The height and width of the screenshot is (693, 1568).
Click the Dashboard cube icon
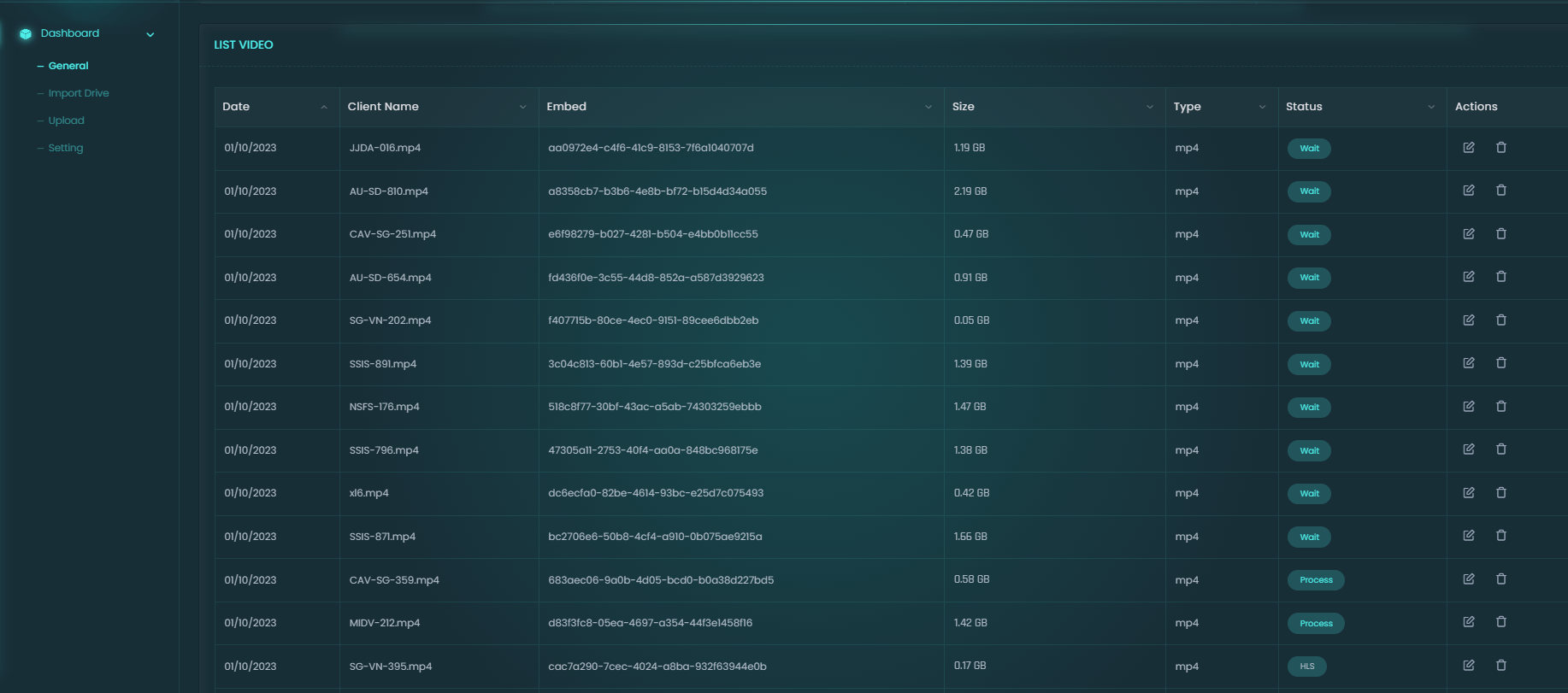point(26,34)
